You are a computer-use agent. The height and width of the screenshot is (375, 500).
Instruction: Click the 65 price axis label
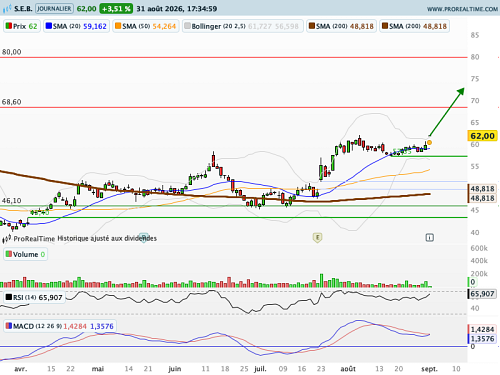[x=475, y=123]
